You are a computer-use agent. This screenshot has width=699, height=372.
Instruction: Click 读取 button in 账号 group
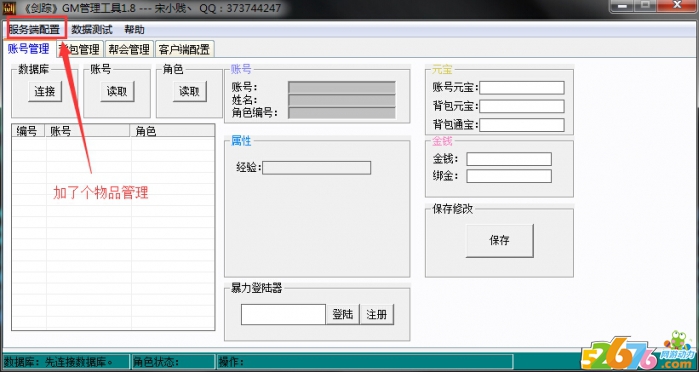117,91
